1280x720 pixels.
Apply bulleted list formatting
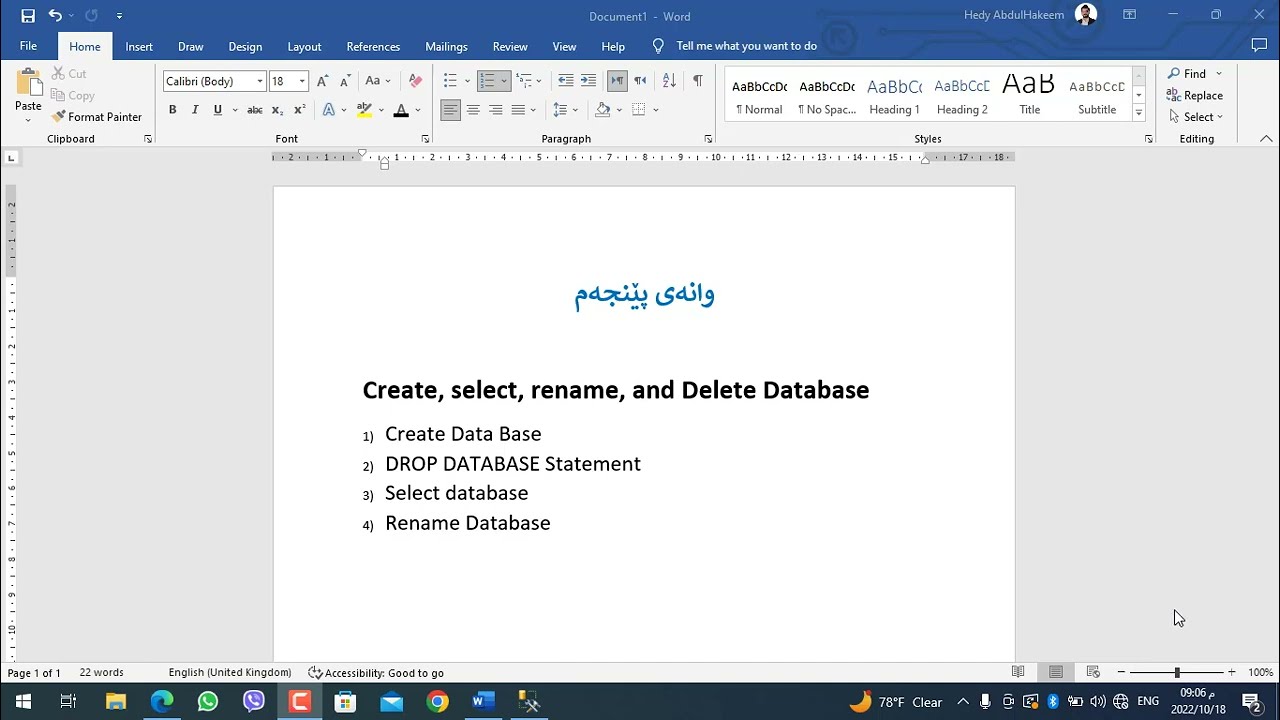pyautogui.click(x=450, y=81)
